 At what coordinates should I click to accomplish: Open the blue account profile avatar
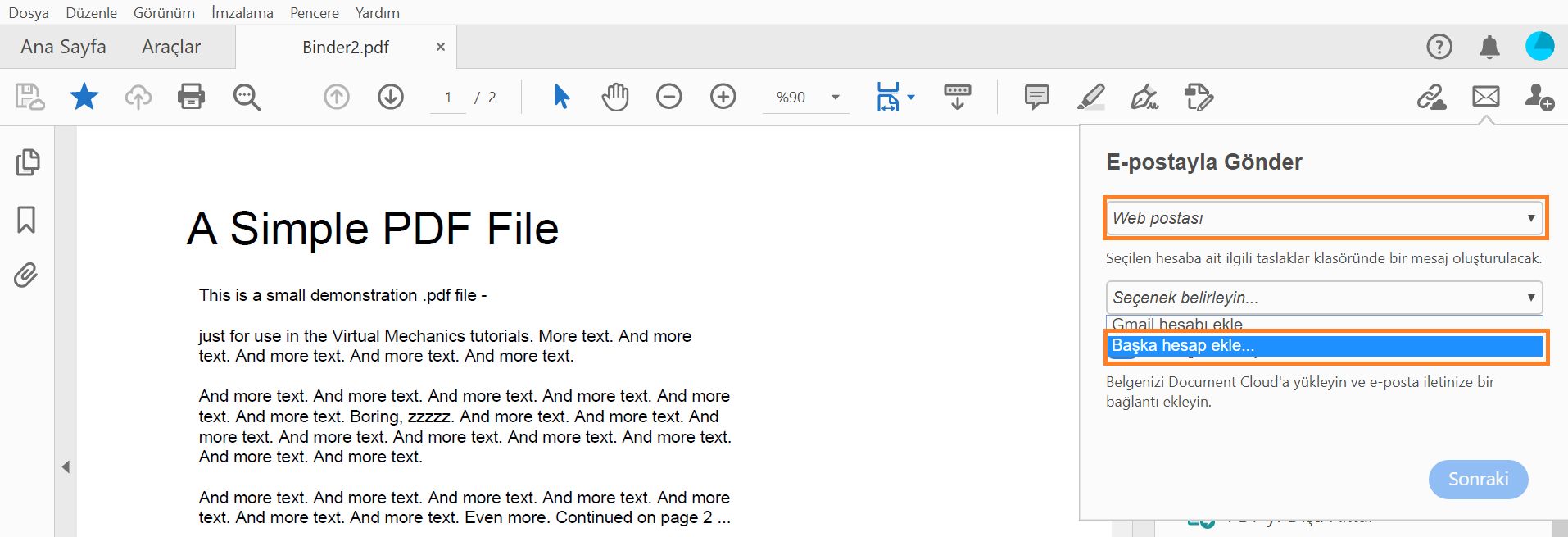[x=1539, y=46]
